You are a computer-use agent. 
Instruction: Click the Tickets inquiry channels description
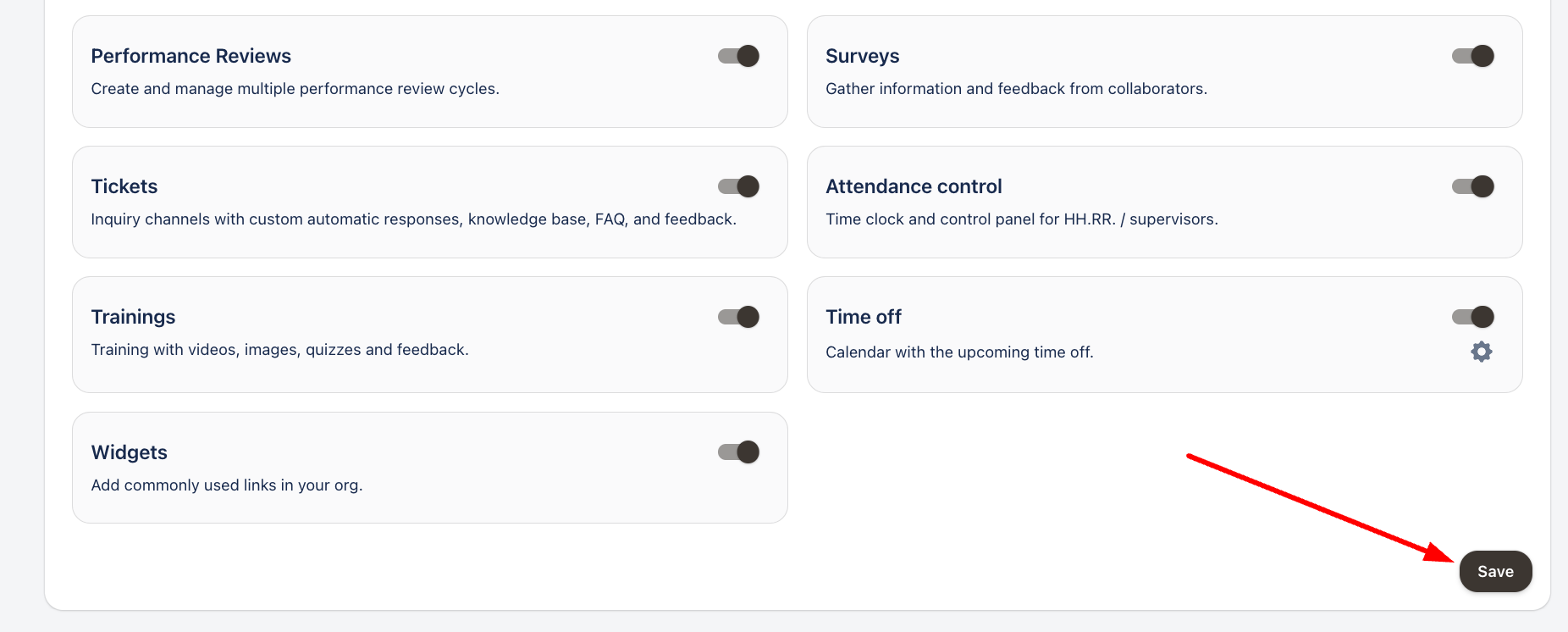(413, 219)
